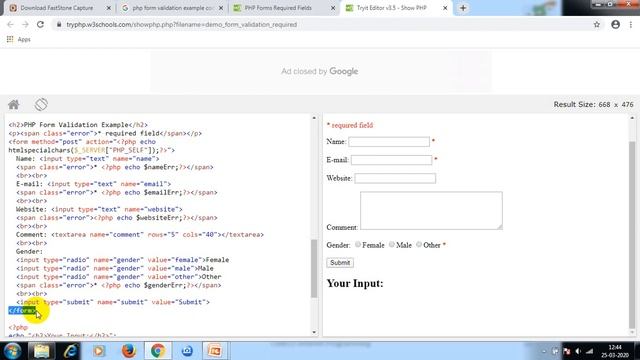The image size is (640, 360).
Task: View site security lock icon
Action: 59,24
